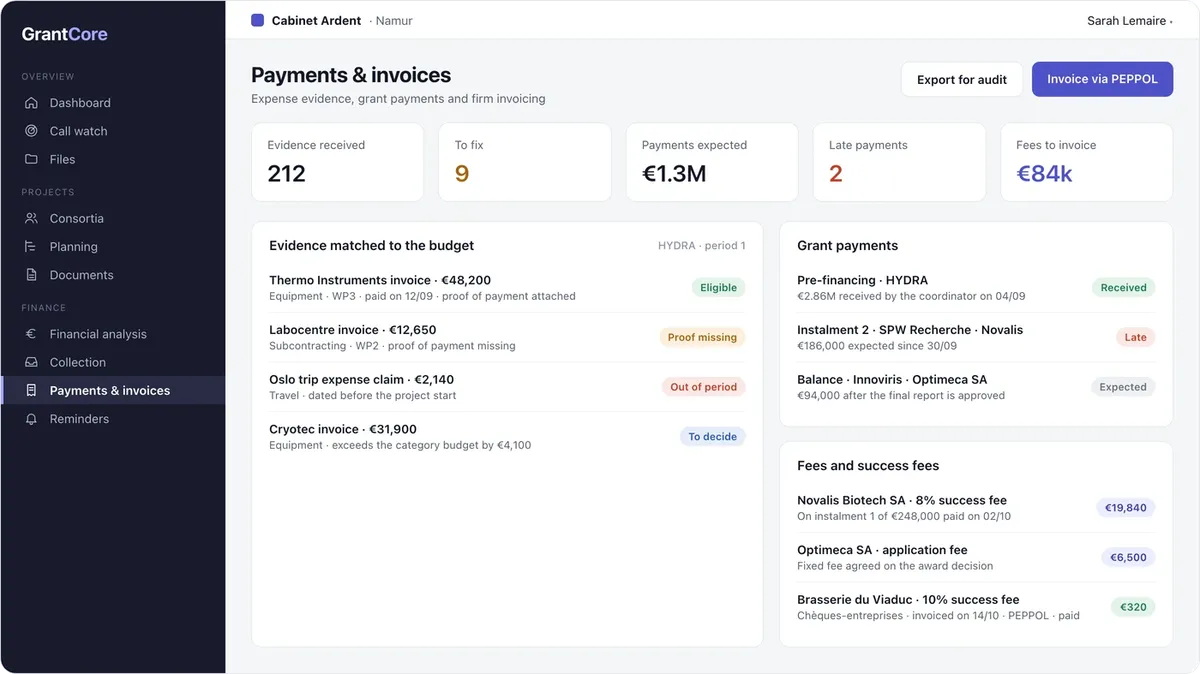This screenshot has width=1200, height=674.
Task: Select Cryotec invoice · €31,900
Action: (x=507, y=437)
